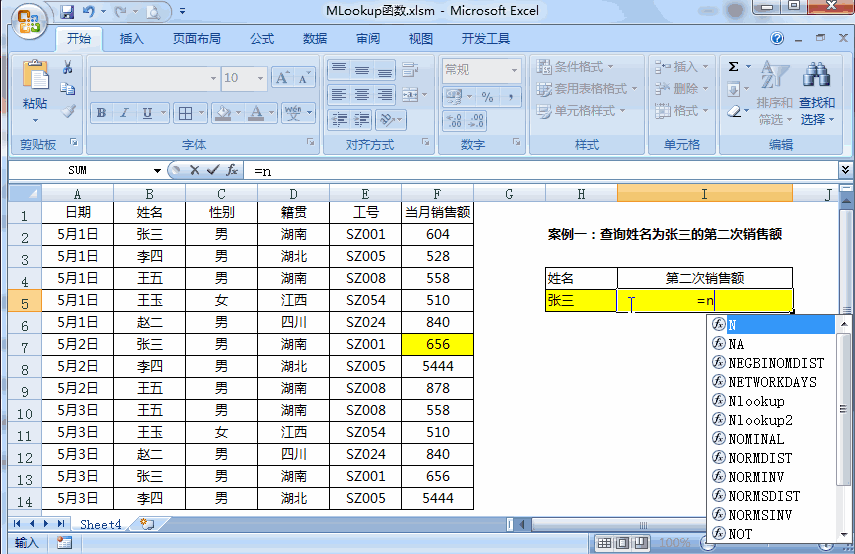
Task: Toggle center horizontal alignment
Action: click(362, 94)
